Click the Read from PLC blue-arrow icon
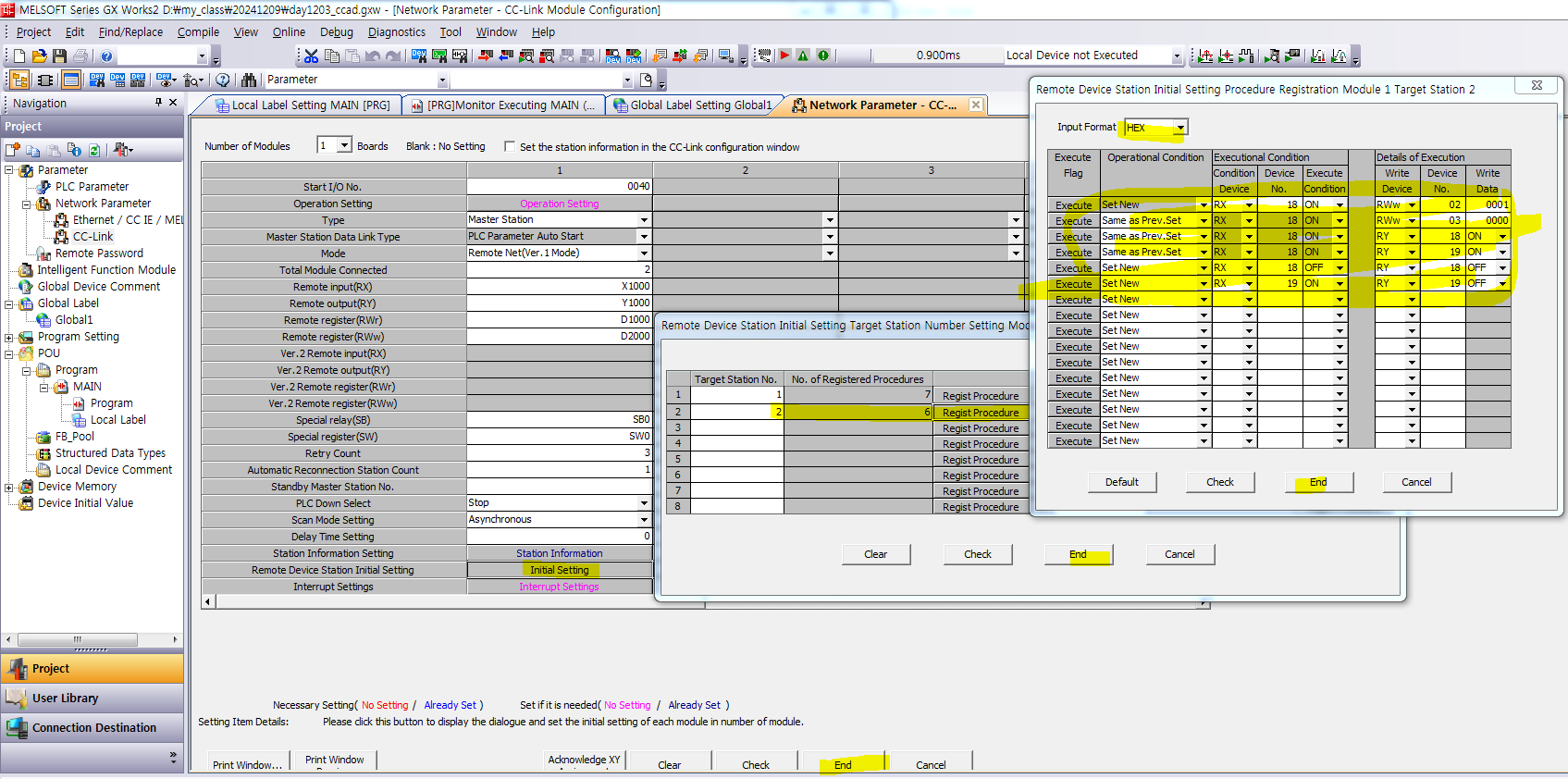 point(506,56)
